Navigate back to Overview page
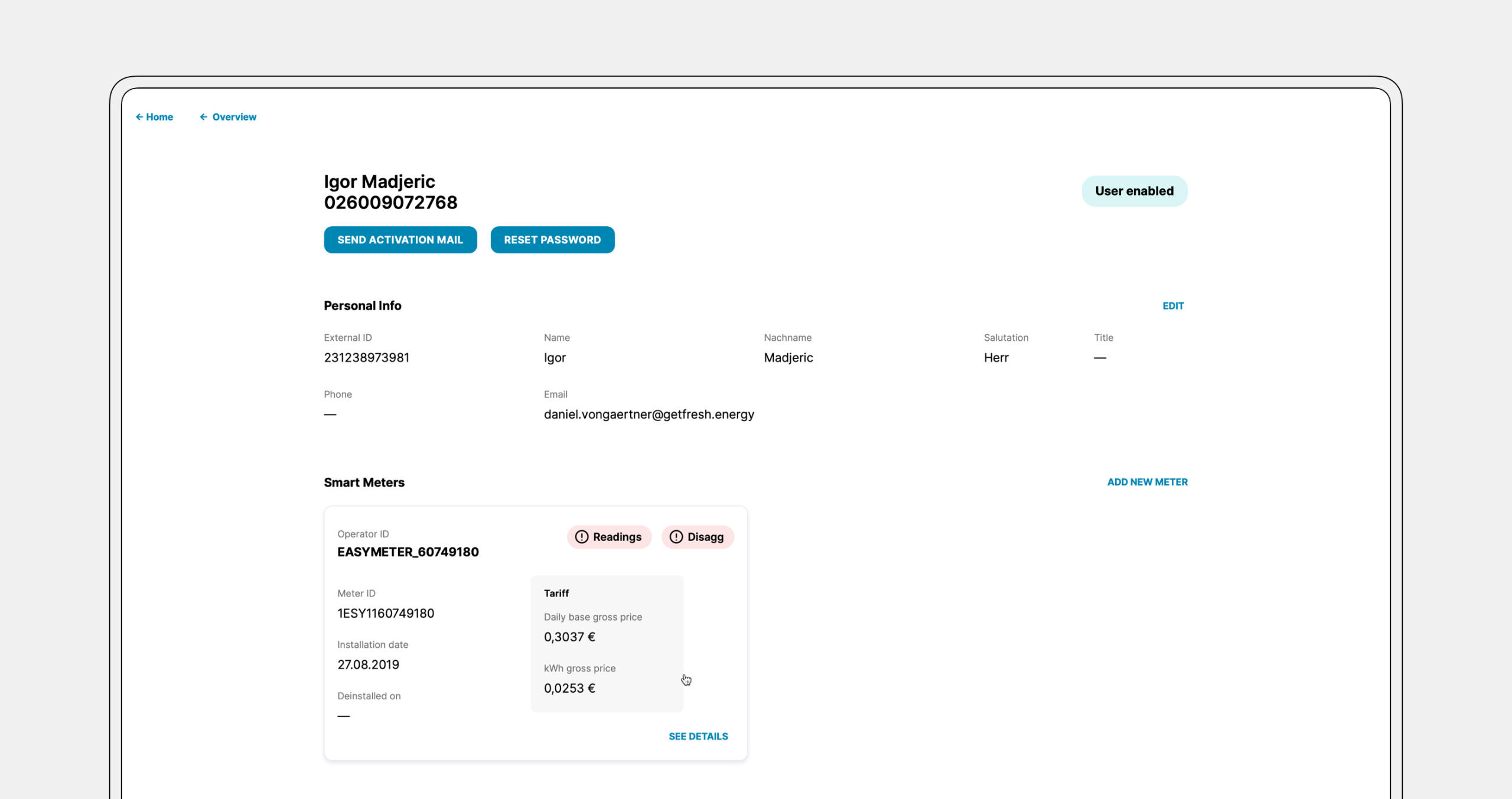This screenshot has height=799, width=1512. click(x=234, y=117)
